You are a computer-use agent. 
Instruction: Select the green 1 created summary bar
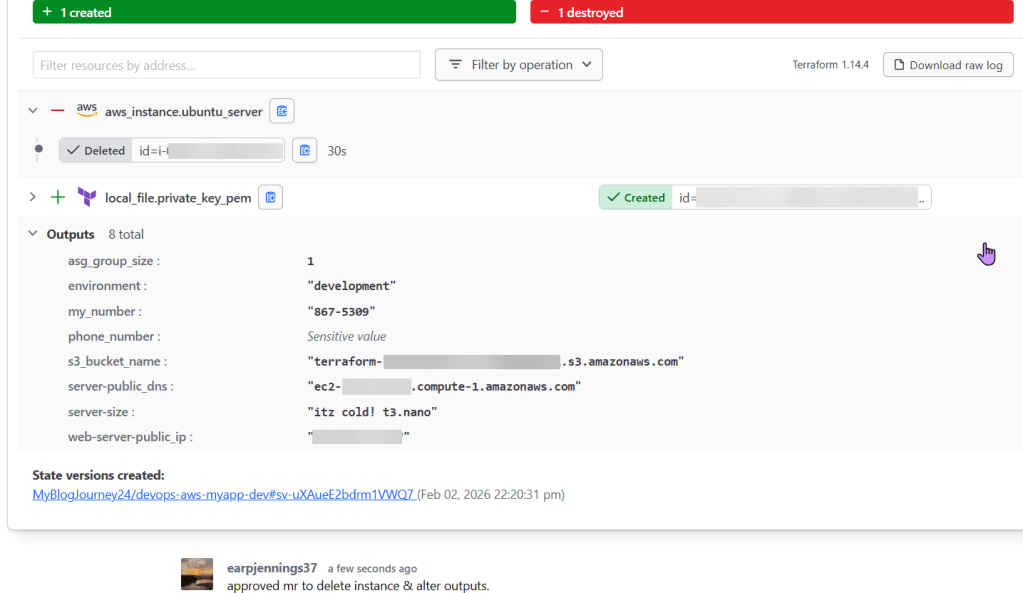pyautogui.click(x=274, y=12)
